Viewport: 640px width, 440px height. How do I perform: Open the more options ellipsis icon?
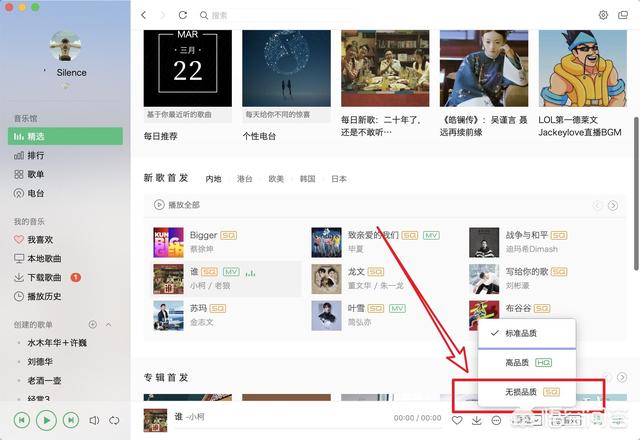coord(496,420)
